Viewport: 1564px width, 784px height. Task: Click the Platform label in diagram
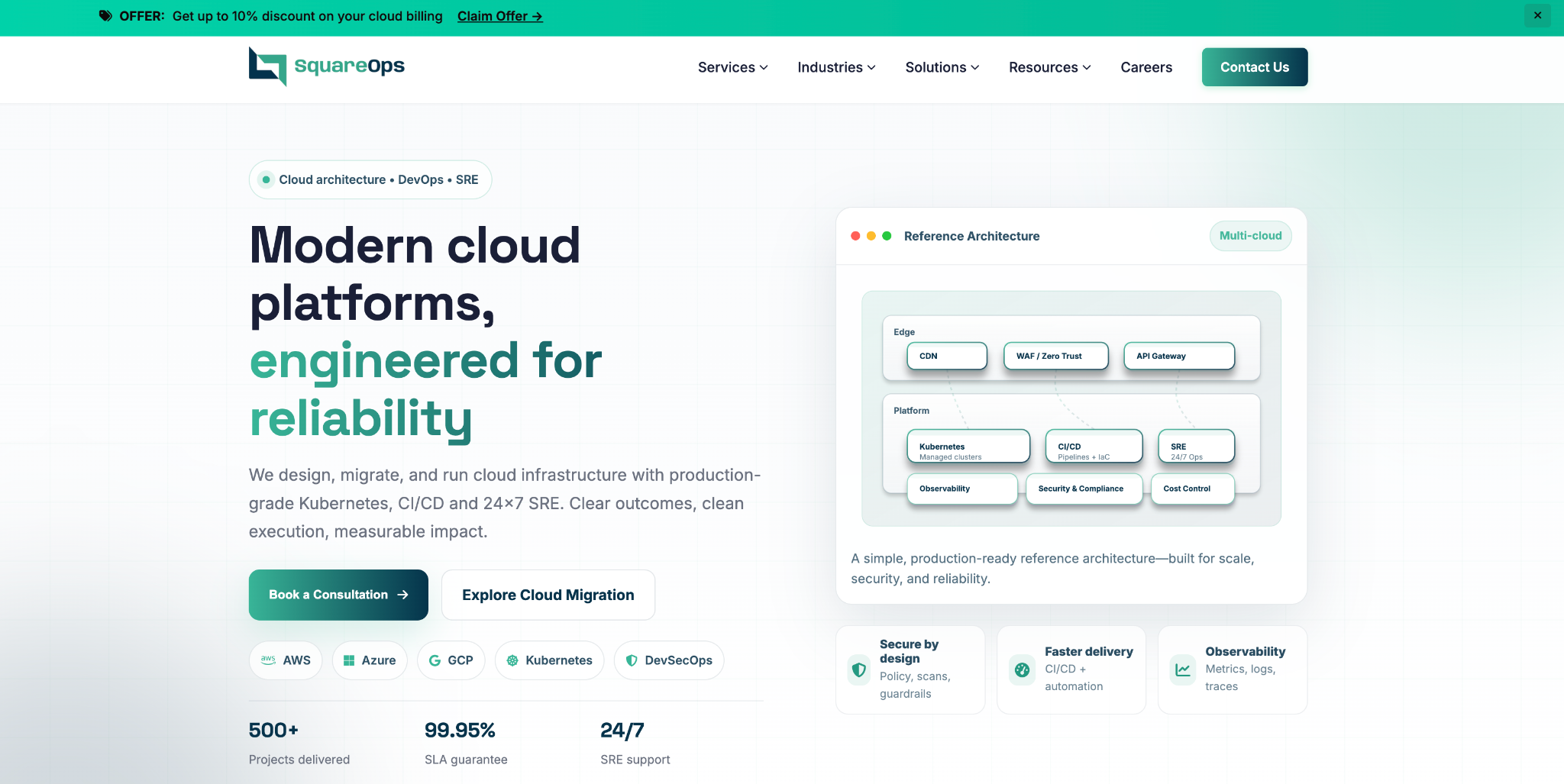click(912, 411)
